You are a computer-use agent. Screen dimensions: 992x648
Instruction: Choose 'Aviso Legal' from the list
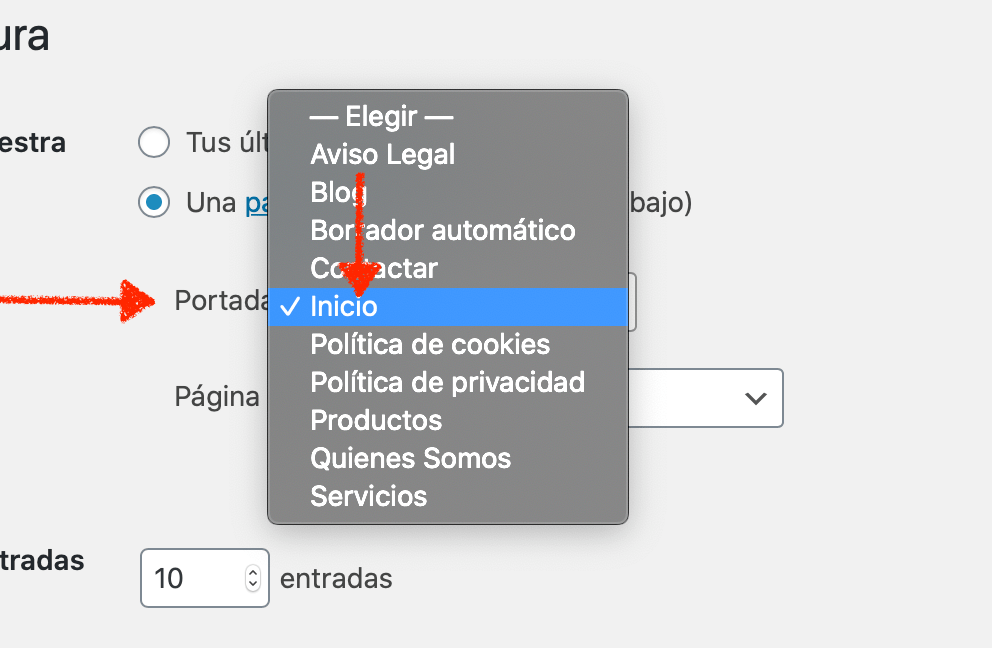(448, 154)
